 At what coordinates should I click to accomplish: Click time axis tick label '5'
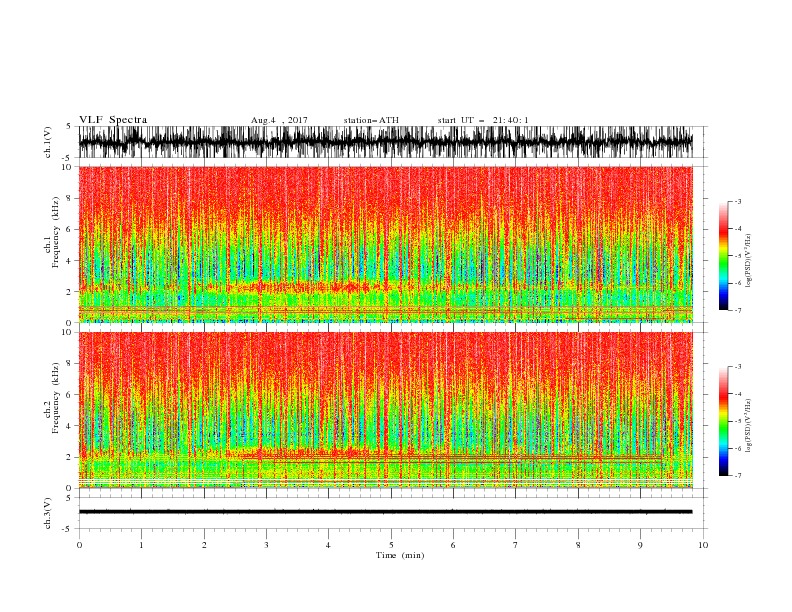(x=391, y=545)
